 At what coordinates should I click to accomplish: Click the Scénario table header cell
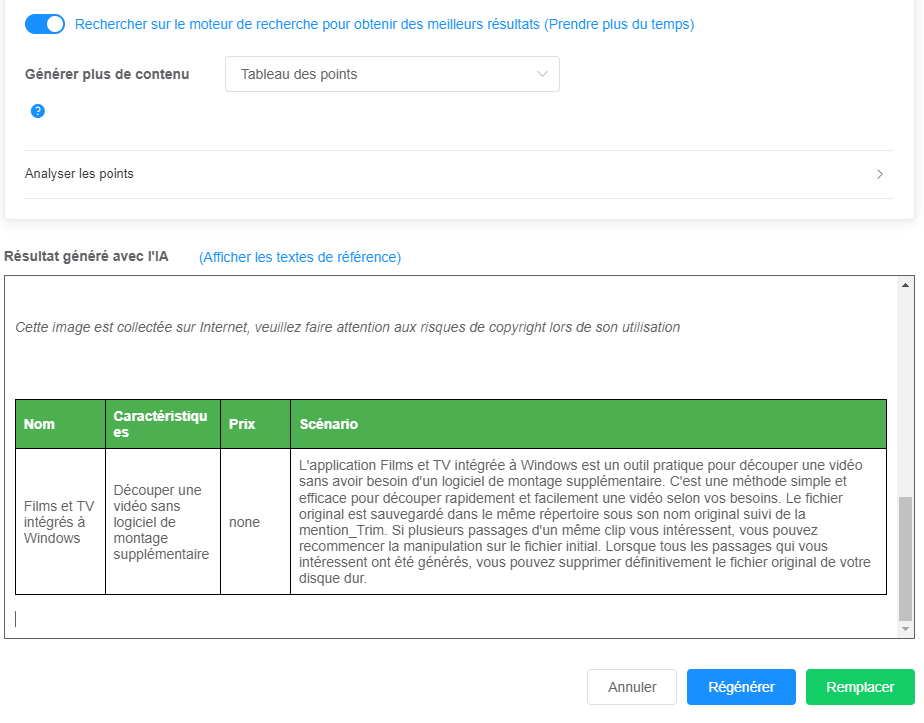pos(588,424)
